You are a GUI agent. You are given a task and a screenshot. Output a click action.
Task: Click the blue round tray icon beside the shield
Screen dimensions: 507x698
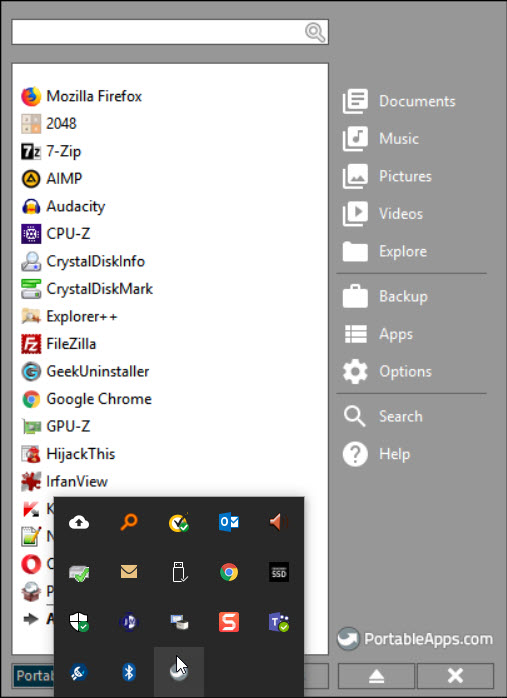[x=129, y=622]
